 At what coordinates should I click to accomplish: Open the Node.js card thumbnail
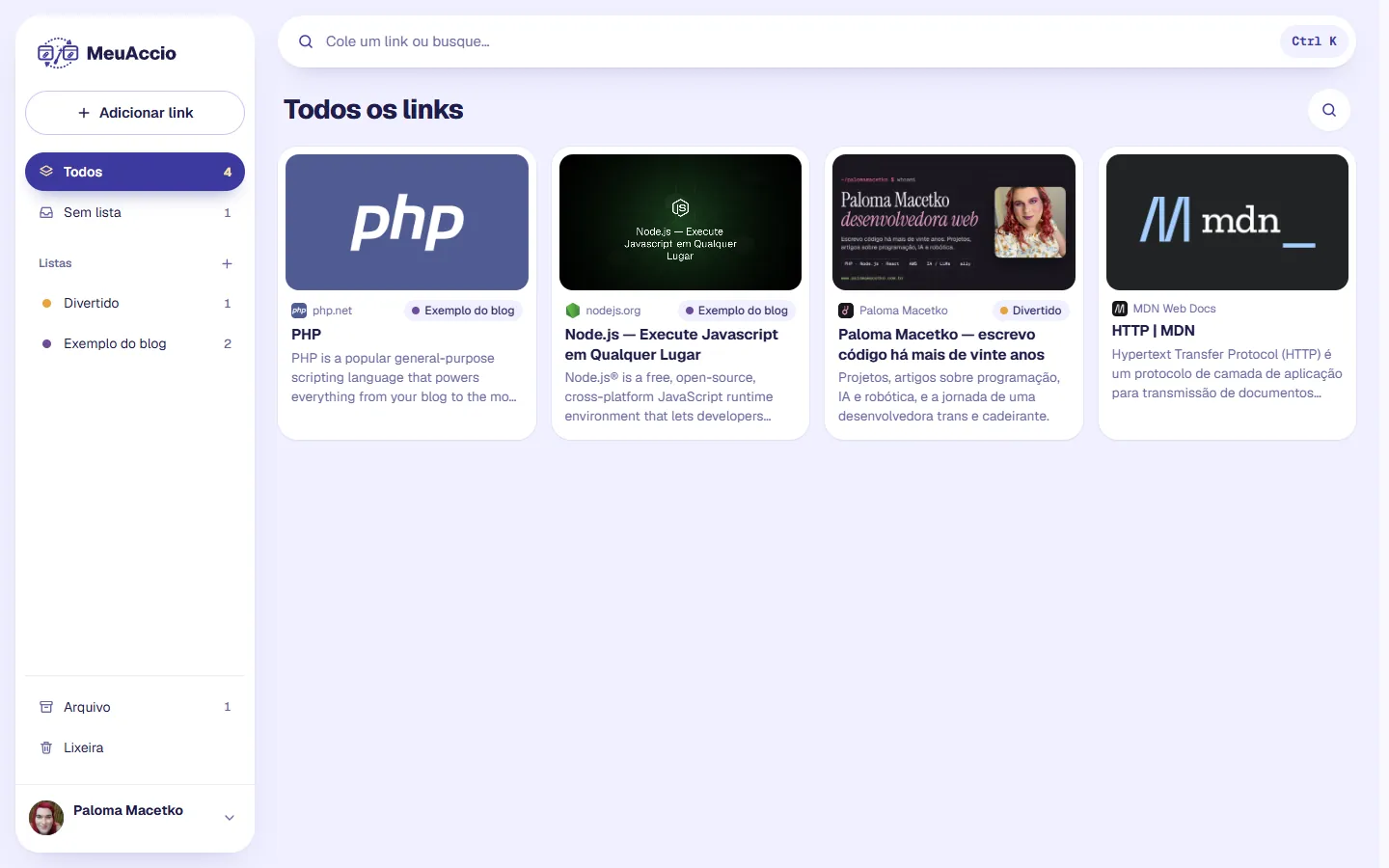coord(680,222)
